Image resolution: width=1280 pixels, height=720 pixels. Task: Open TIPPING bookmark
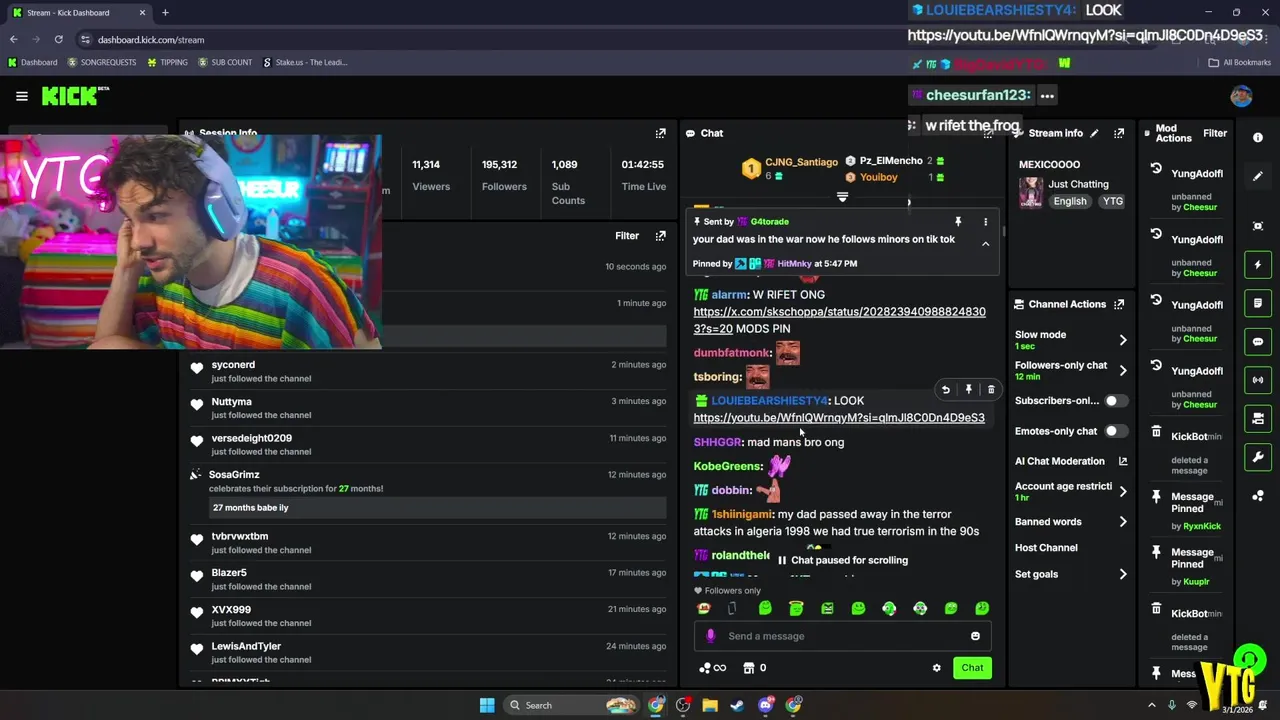(x=167, y=62)
